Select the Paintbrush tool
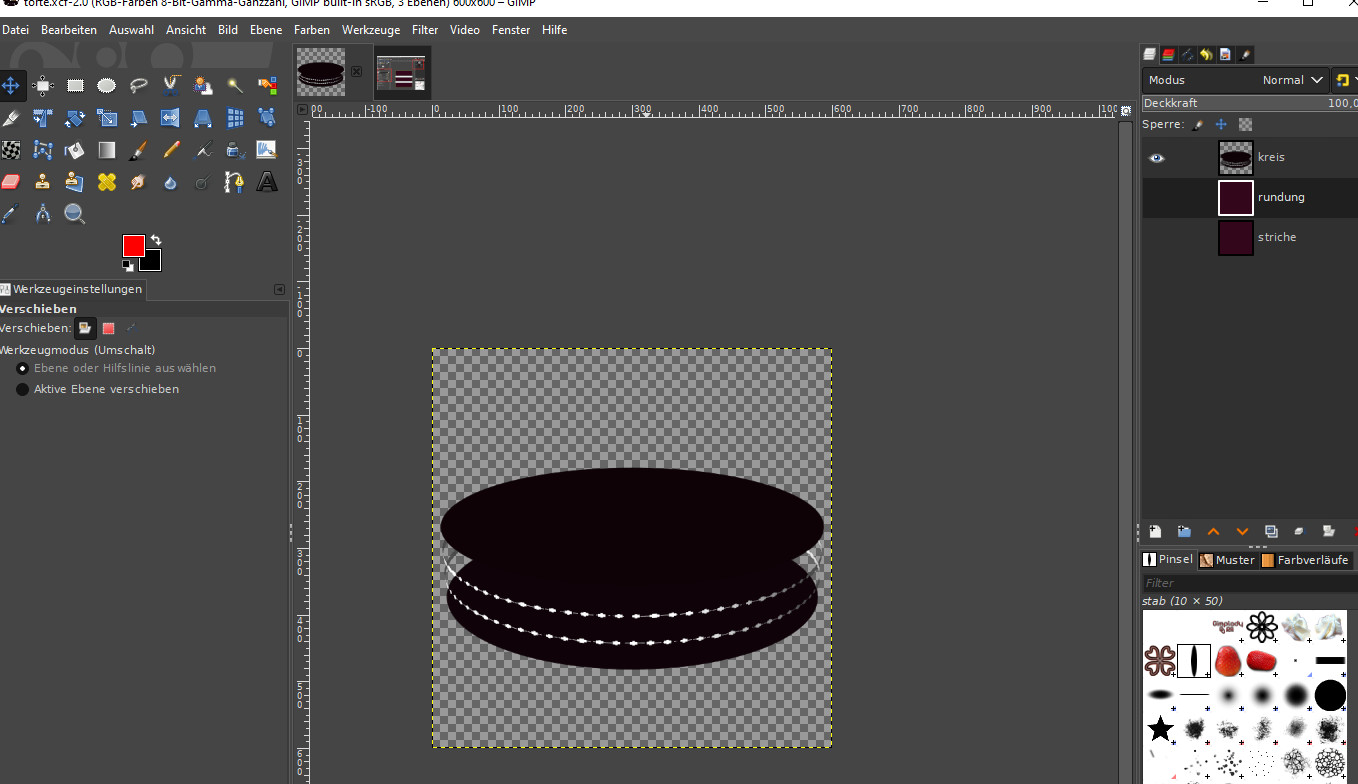The width and height of the screenshot is (1358, 784). click(x=139, y=150)
